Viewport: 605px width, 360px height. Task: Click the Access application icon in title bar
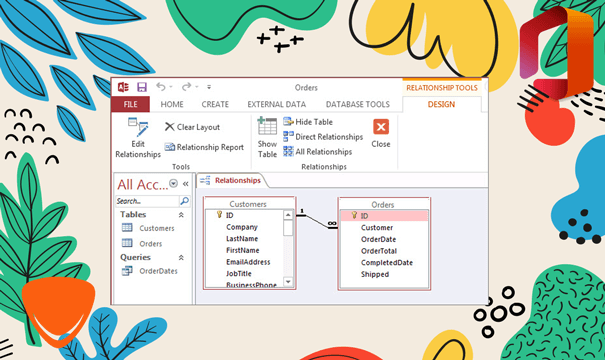pyautogui.click(x=123, y=87)
